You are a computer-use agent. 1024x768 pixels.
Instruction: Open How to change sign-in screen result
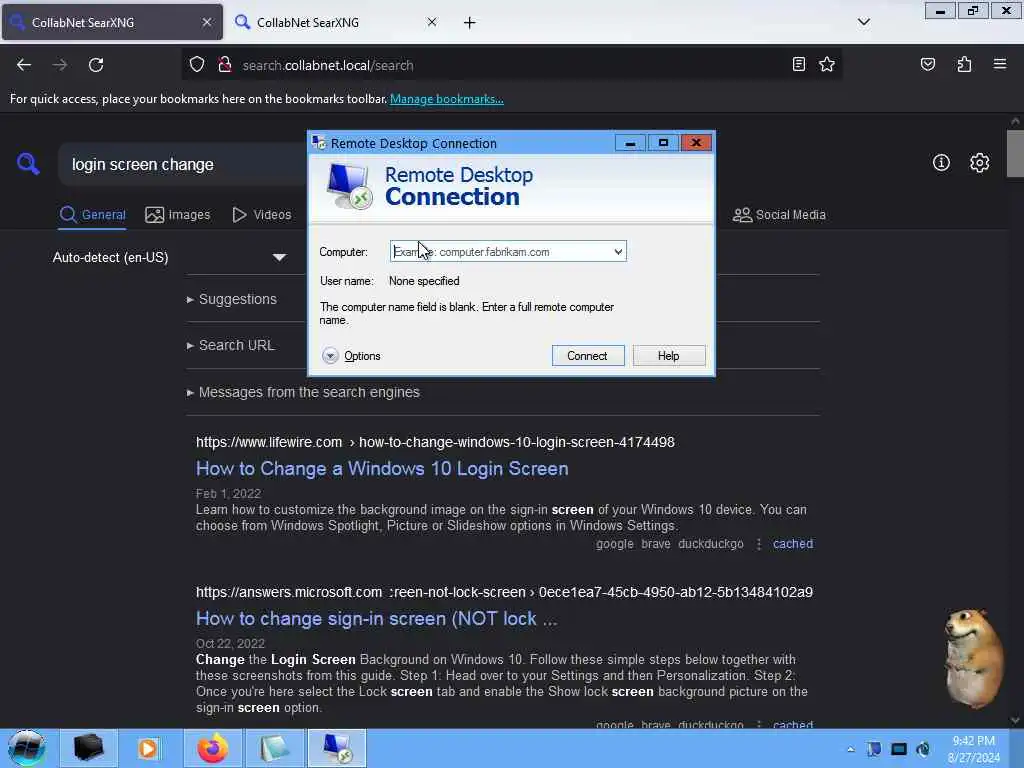coord(376,618)
